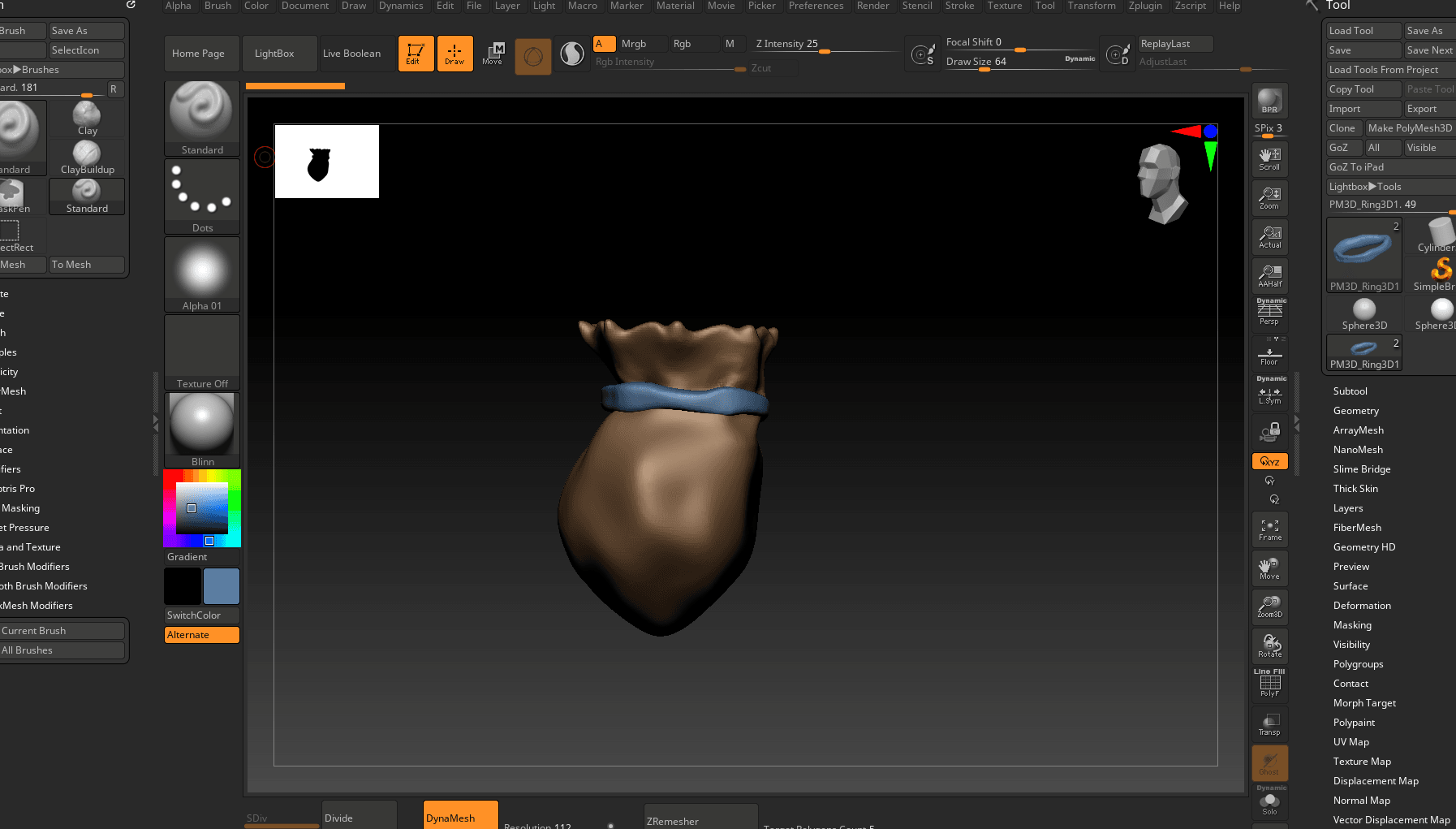This screenshot has height=829, width=1456.
Task: Click the Zoom3D icon
Action: (x=1269, y=607)
